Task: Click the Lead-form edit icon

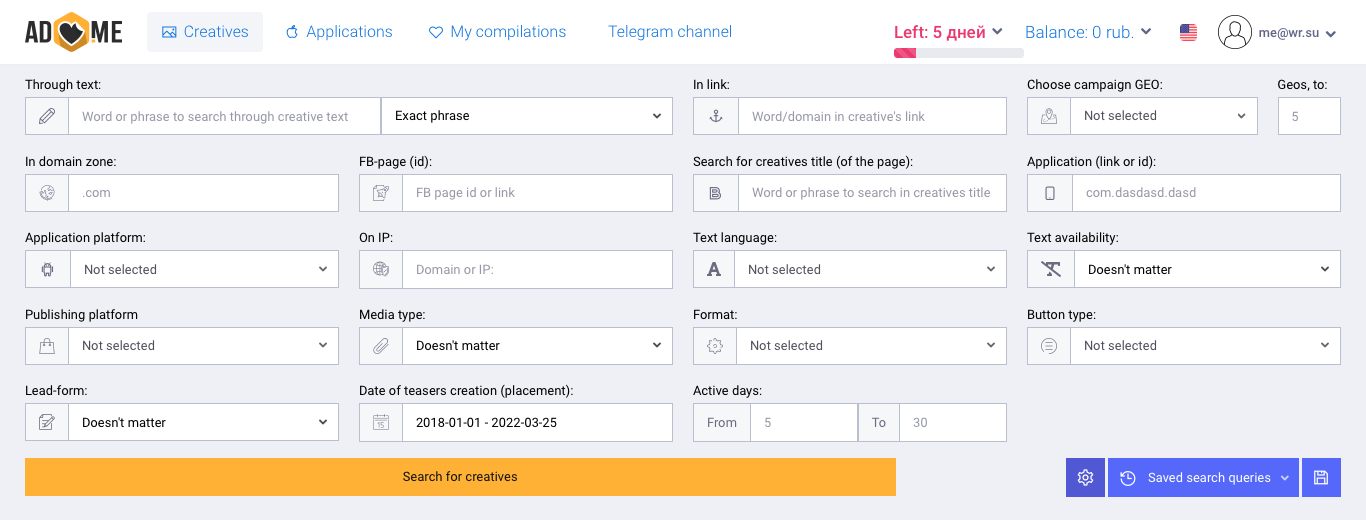Action: pos(47,422)
